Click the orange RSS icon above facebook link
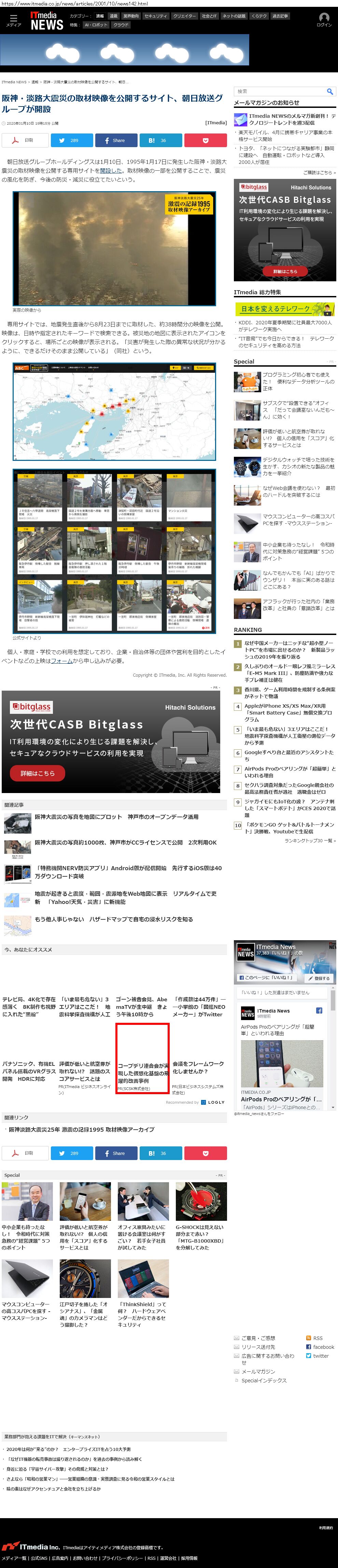Viewport: 338px width, 1568px height. [308, 1338]
